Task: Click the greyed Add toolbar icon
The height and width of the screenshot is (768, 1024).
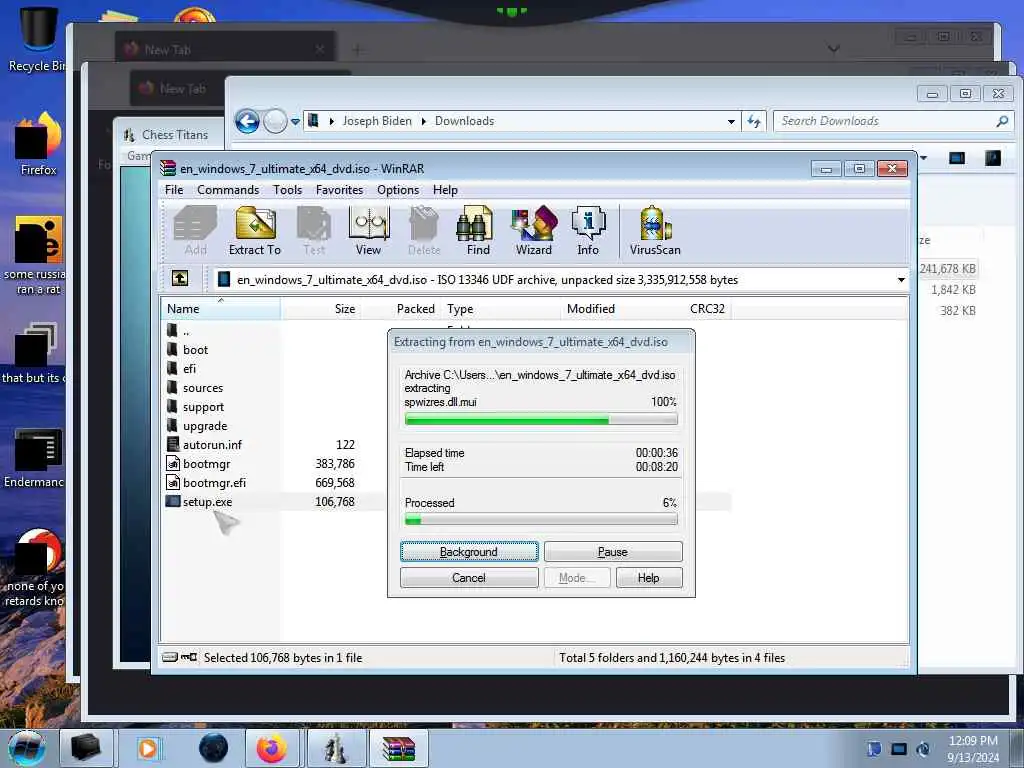Action: coord(195,231)
